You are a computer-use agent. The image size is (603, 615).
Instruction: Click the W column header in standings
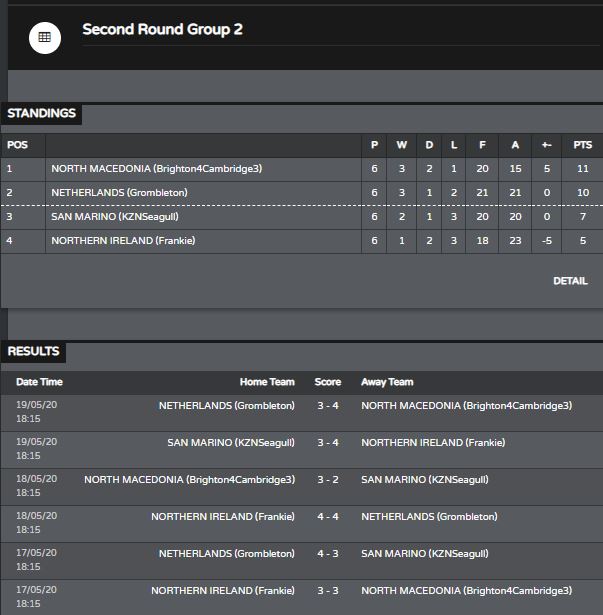click(401, 145)
